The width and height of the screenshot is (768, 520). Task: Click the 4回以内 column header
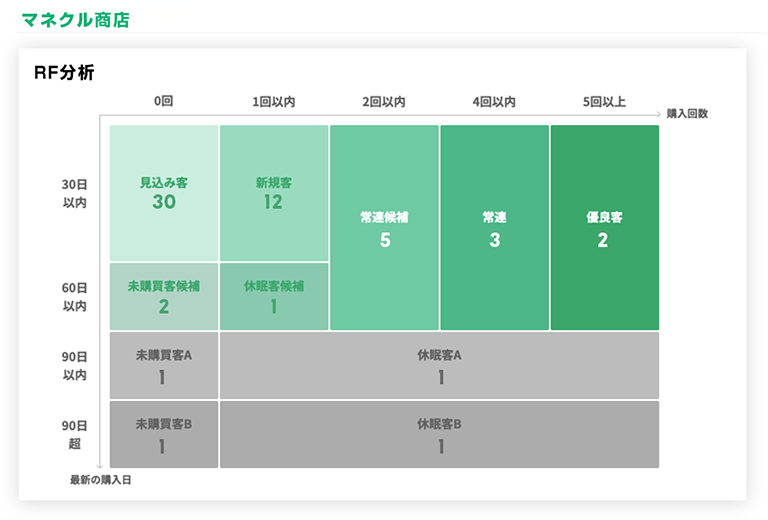pyautogui.click(x=494, y=101)
